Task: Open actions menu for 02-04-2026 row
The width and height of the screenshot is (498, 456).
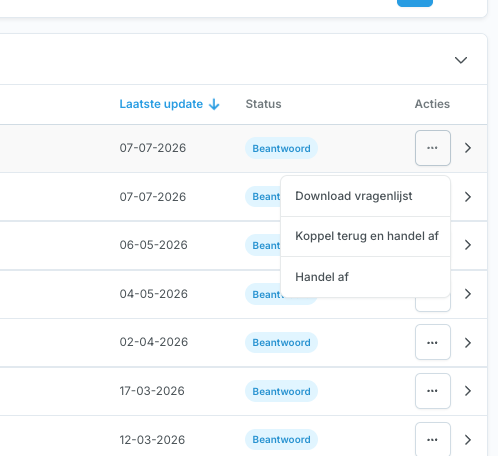Action: pyautogui.click(x=433, y=342)
